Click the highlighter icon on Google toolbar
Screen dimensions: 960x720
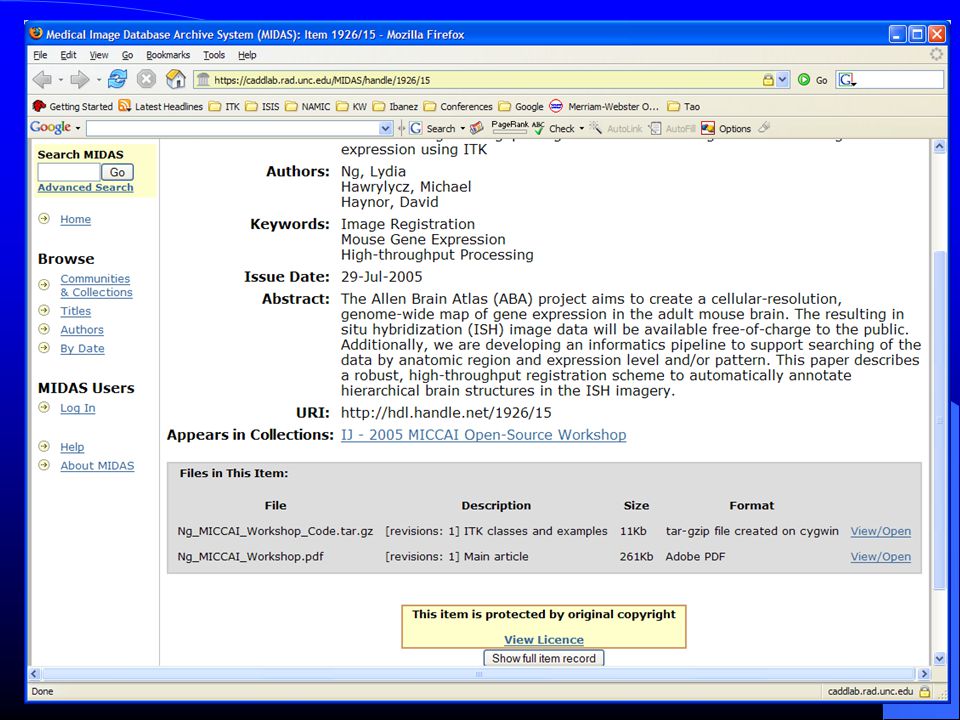point(764,127)
